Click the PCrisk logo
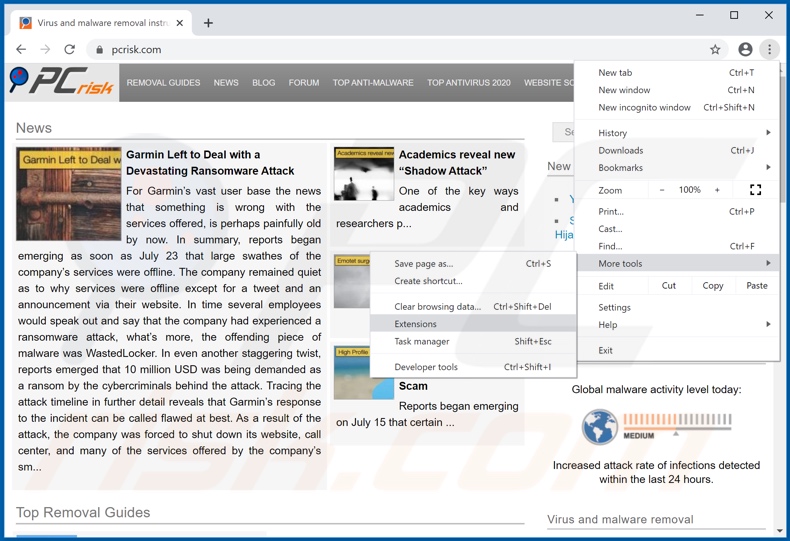Screen dimensions: 790x541 (62, 82)
